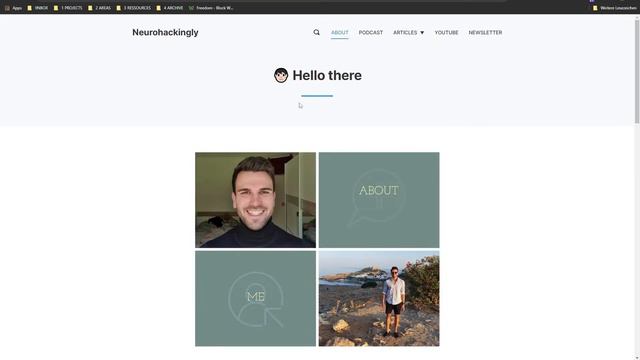Open the 4 ARCHIVE bookmarks folder
This screenshot has width=640, height=360.
[170, 8]
